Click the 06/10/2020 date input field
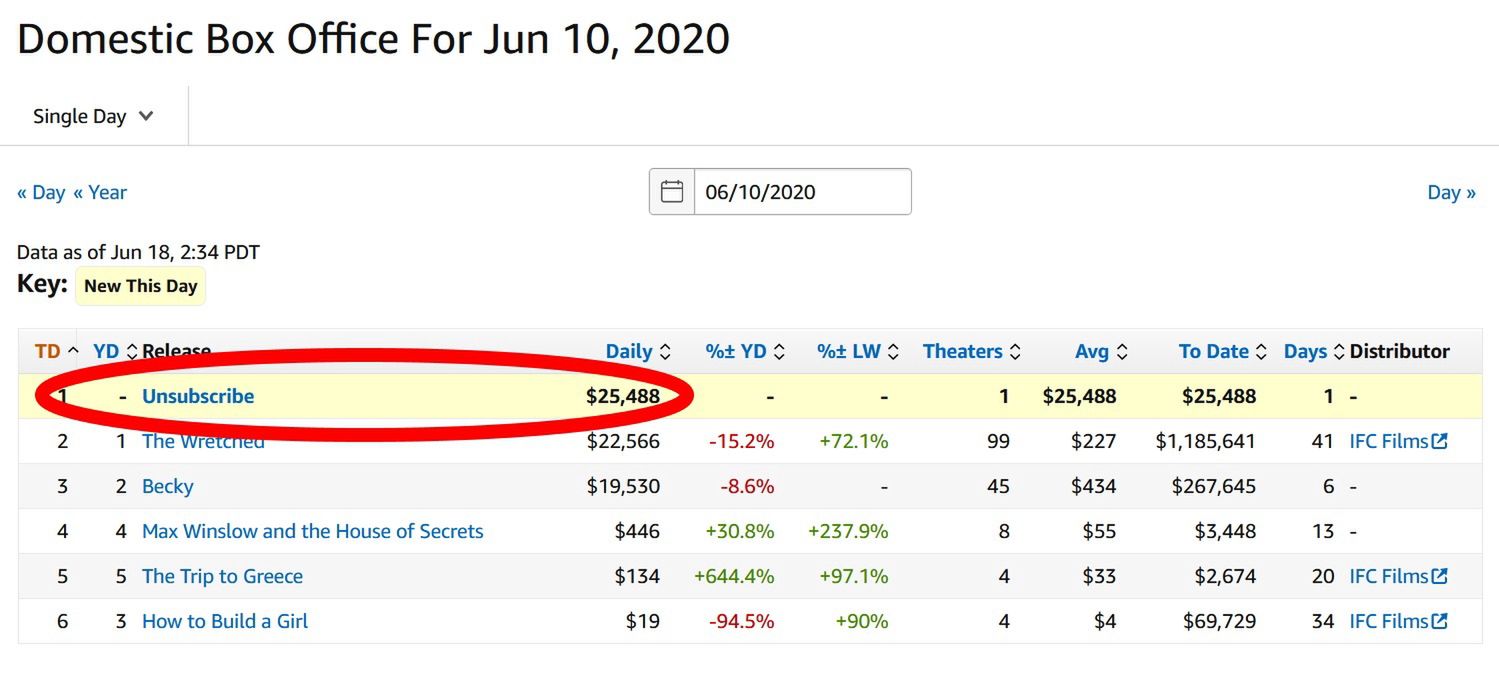The height and width of the screenshot is (689, 1499). tap(802, 192)
